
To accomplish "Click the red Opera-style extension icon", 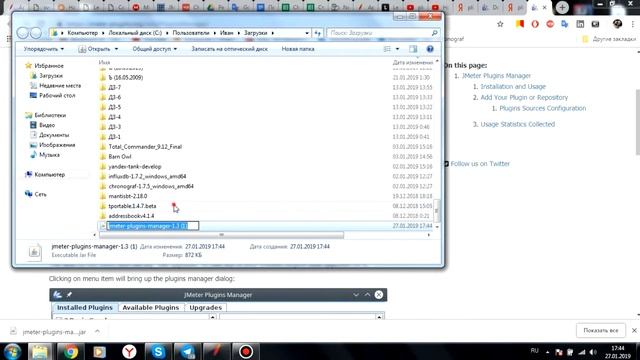I will click(535, 24).
